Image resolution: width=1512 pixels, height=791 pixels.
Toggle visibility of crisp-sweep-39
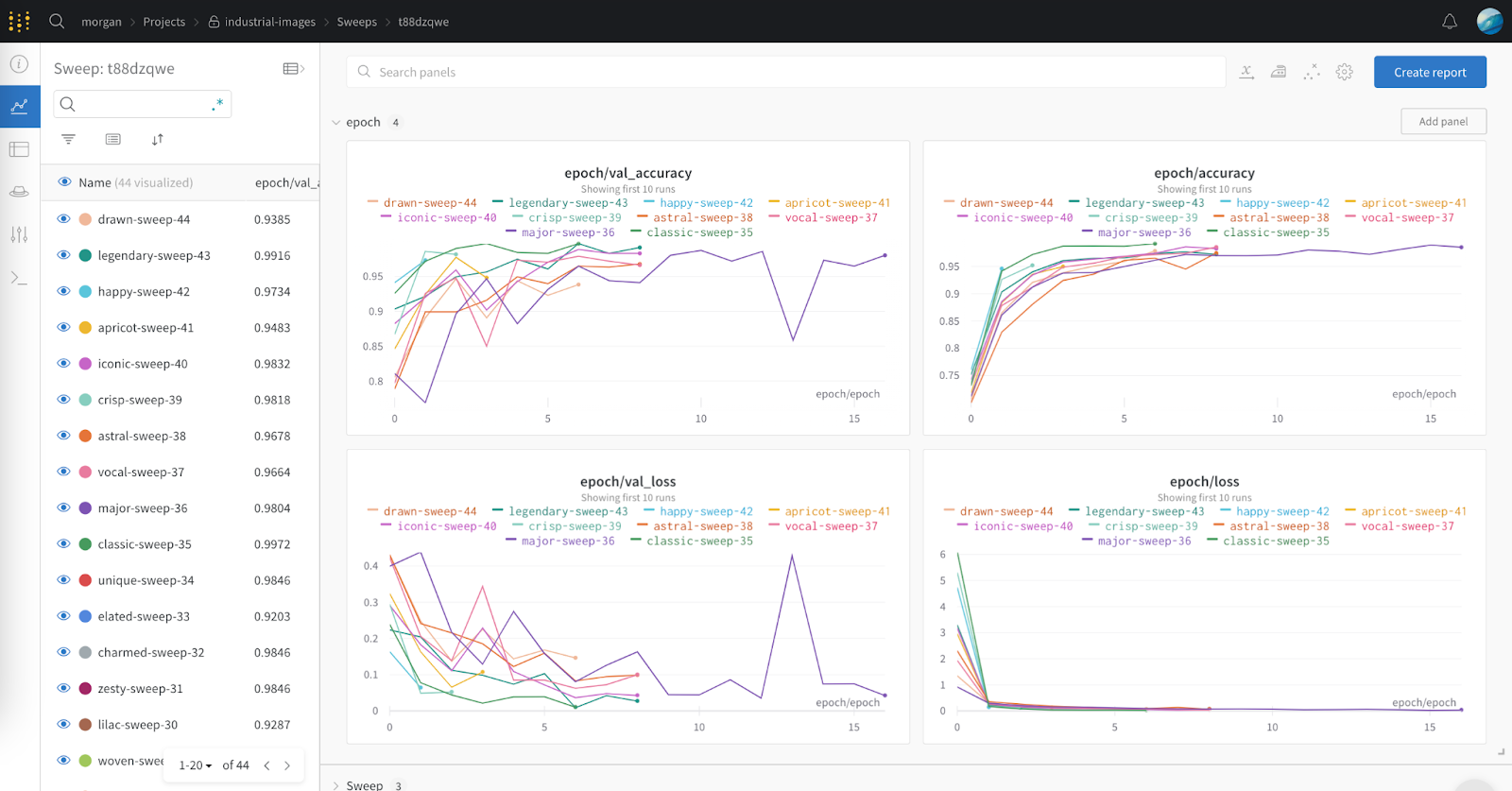(x=64, y=400)
